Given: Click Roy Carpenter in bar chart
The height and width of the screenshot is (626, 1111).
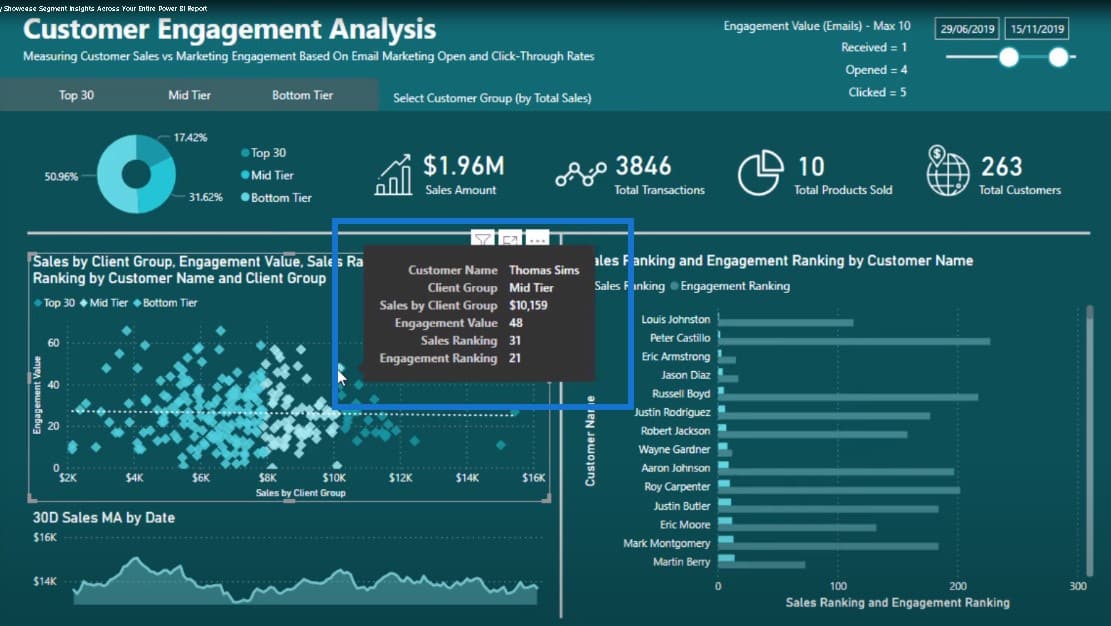Looking at the screenshot, I should [x=677, y=486].
